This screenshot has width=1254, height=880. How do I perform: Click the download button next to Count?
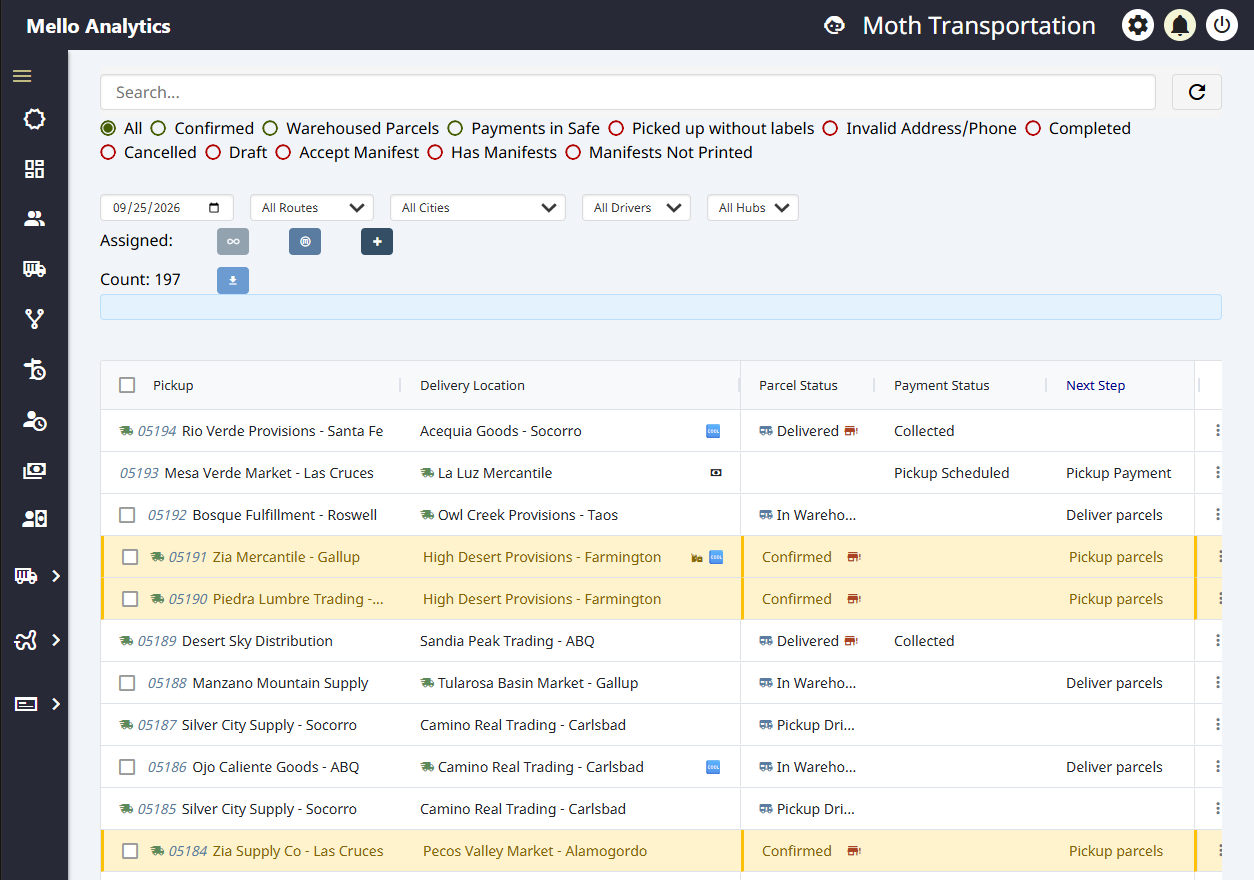pyautogui.click(x=233, y=280)
